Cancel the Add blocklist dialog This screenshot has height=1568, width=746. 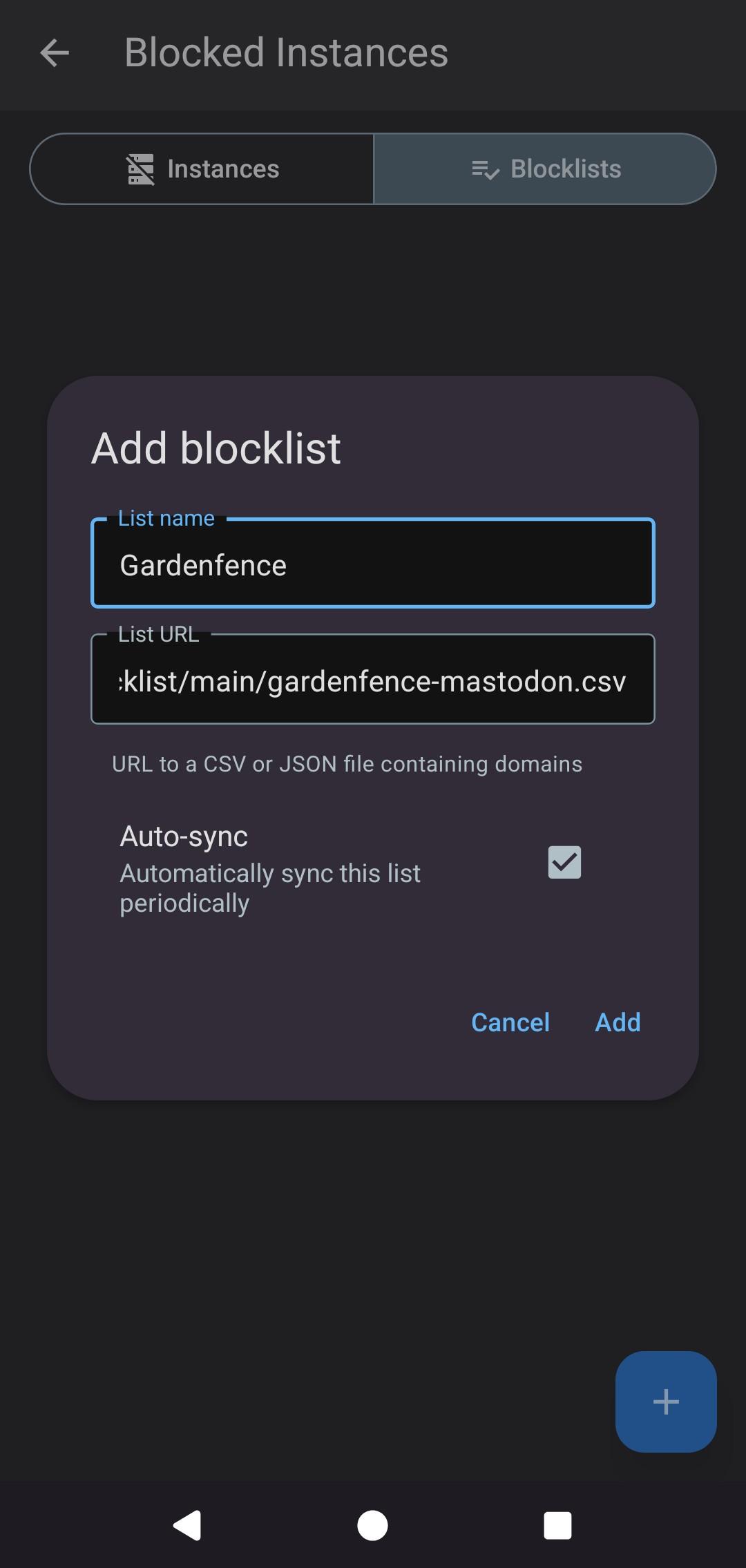[510, 1022]
